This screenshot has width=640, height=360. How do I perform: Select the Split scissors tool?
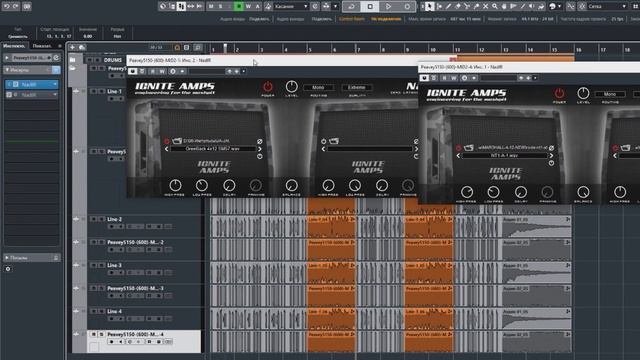point(467,6)
